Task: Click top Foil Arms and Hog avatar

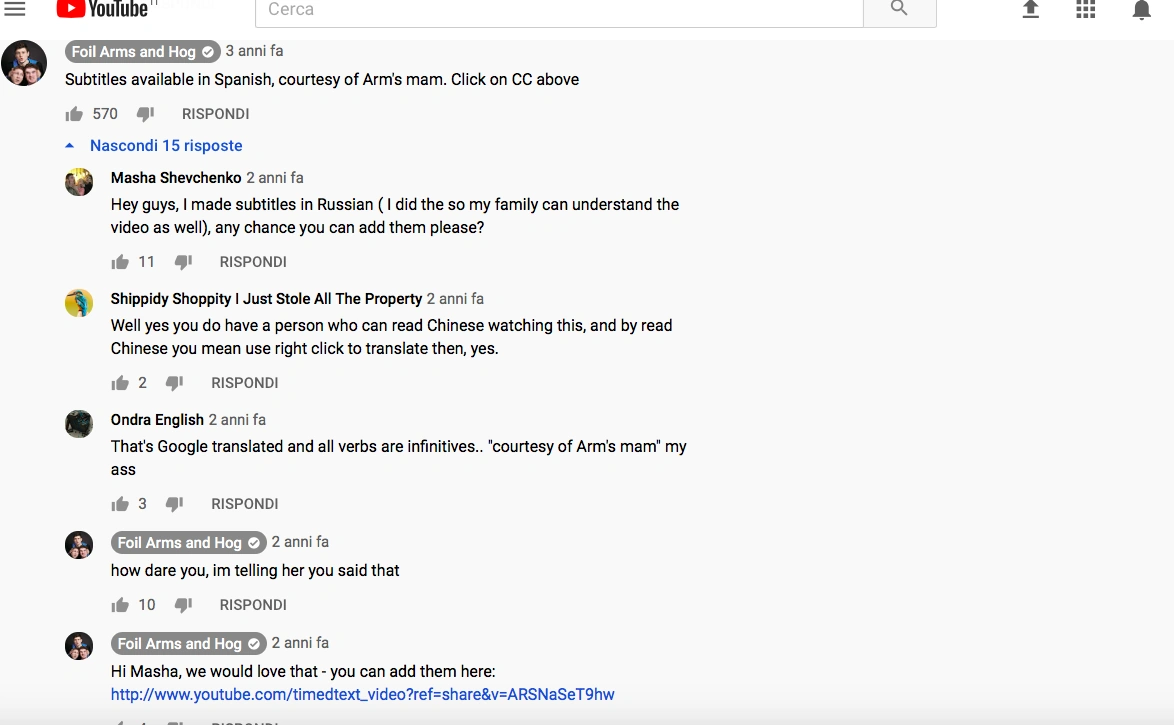Action: pyautogui.click(x=24, y=64)
